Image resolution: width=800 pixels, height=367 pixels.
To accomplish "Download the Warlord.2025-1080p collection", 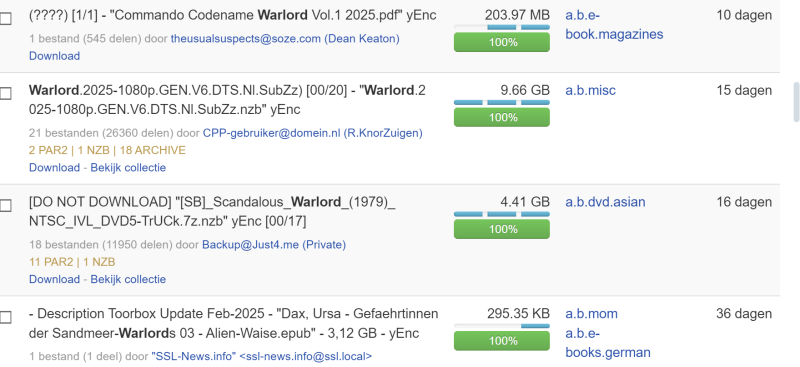I will pos(54,167).
